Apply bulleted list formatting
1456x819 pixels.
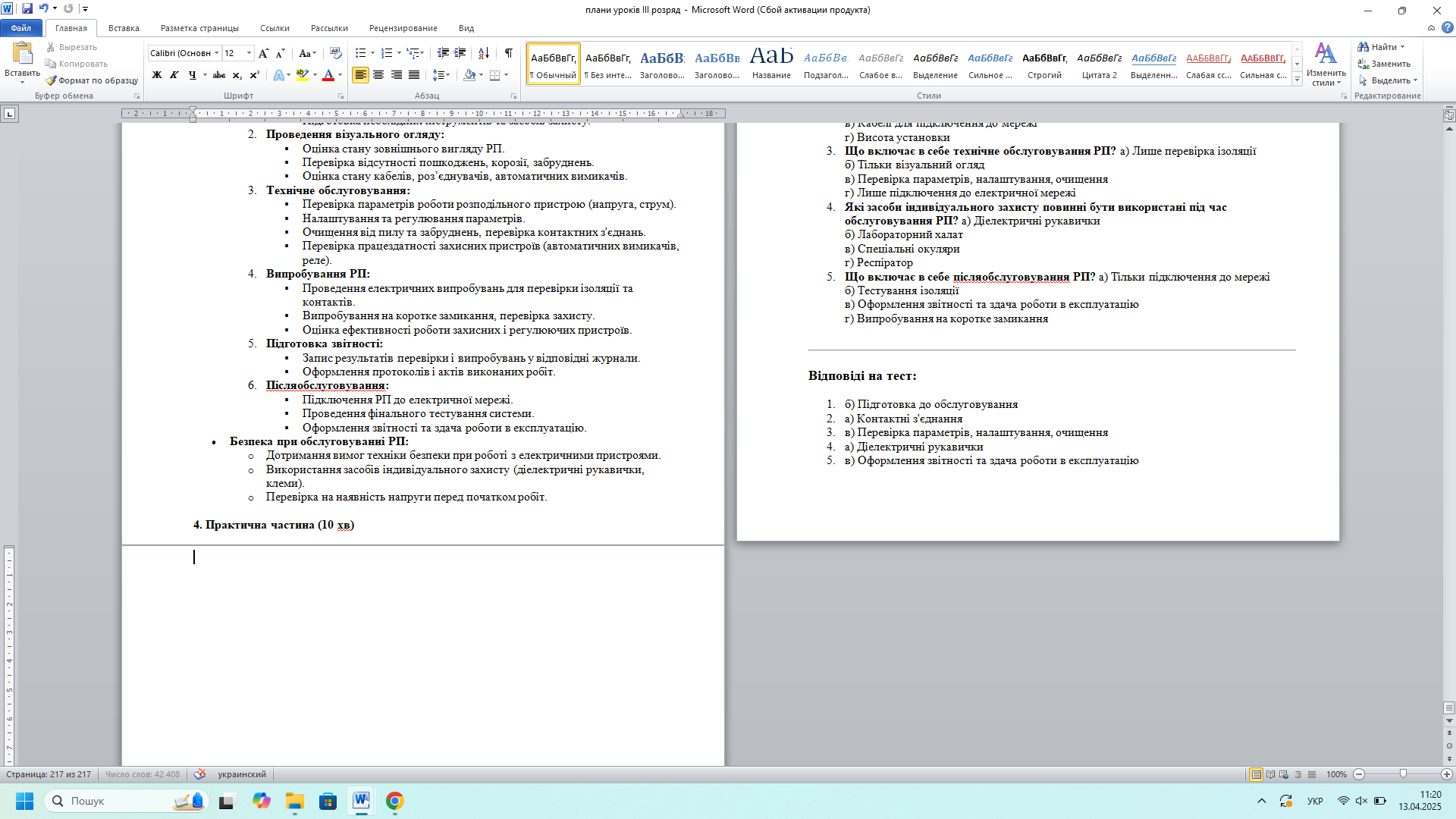[x=361, y=53]
